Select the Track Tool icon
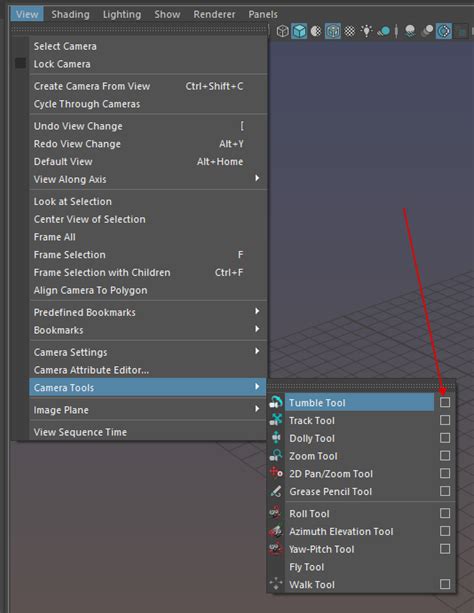This screenshot has width=474, height=613. [276, 420]
